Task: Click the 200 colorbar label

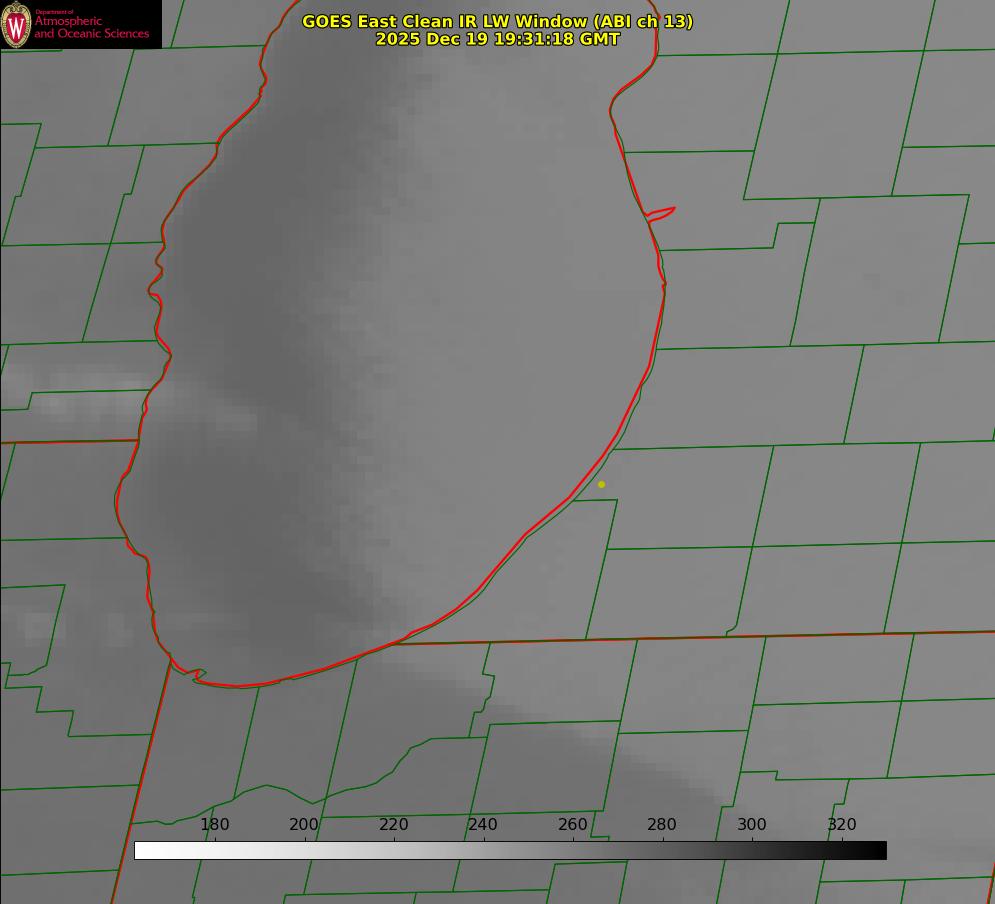Action: [x=304, y=825]
